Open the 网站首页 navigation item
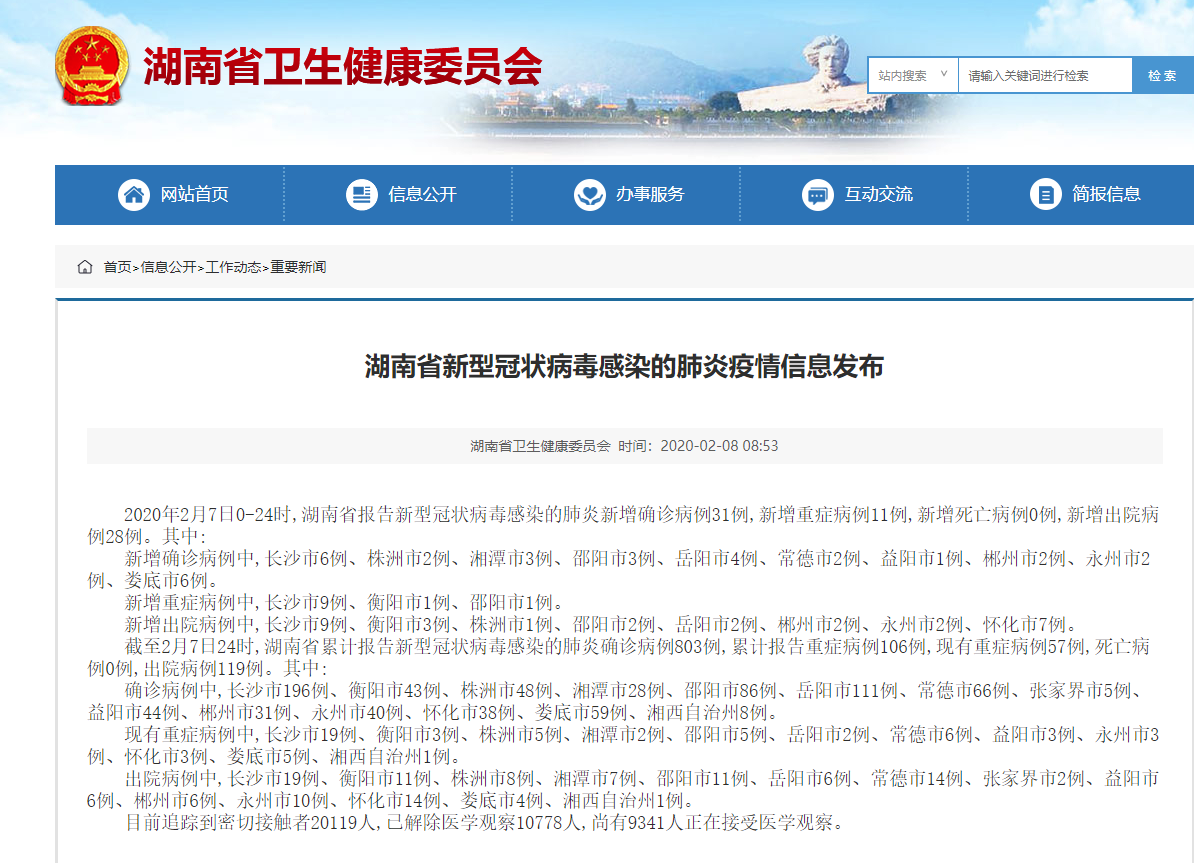 195,194
